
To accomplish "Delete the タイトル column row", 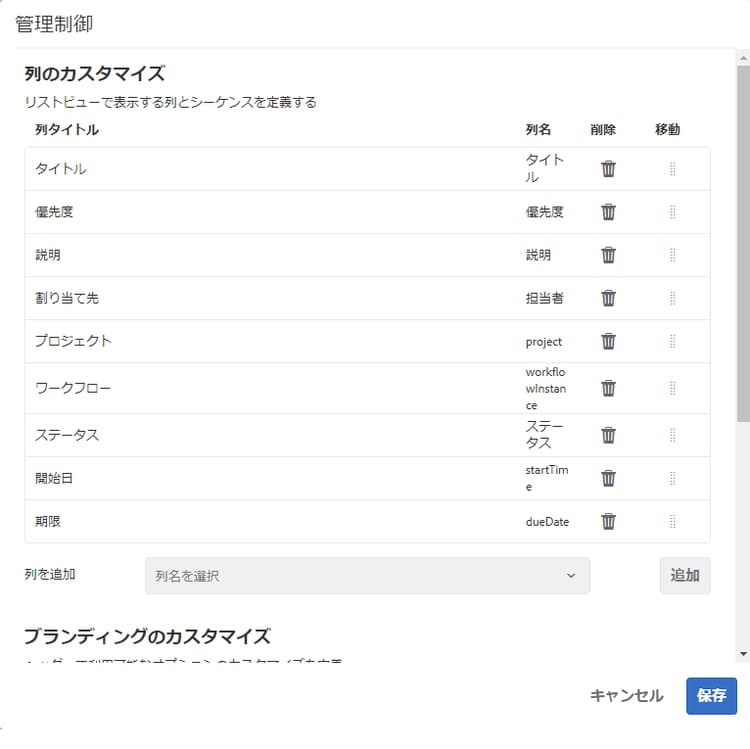I will click(608, 169).
